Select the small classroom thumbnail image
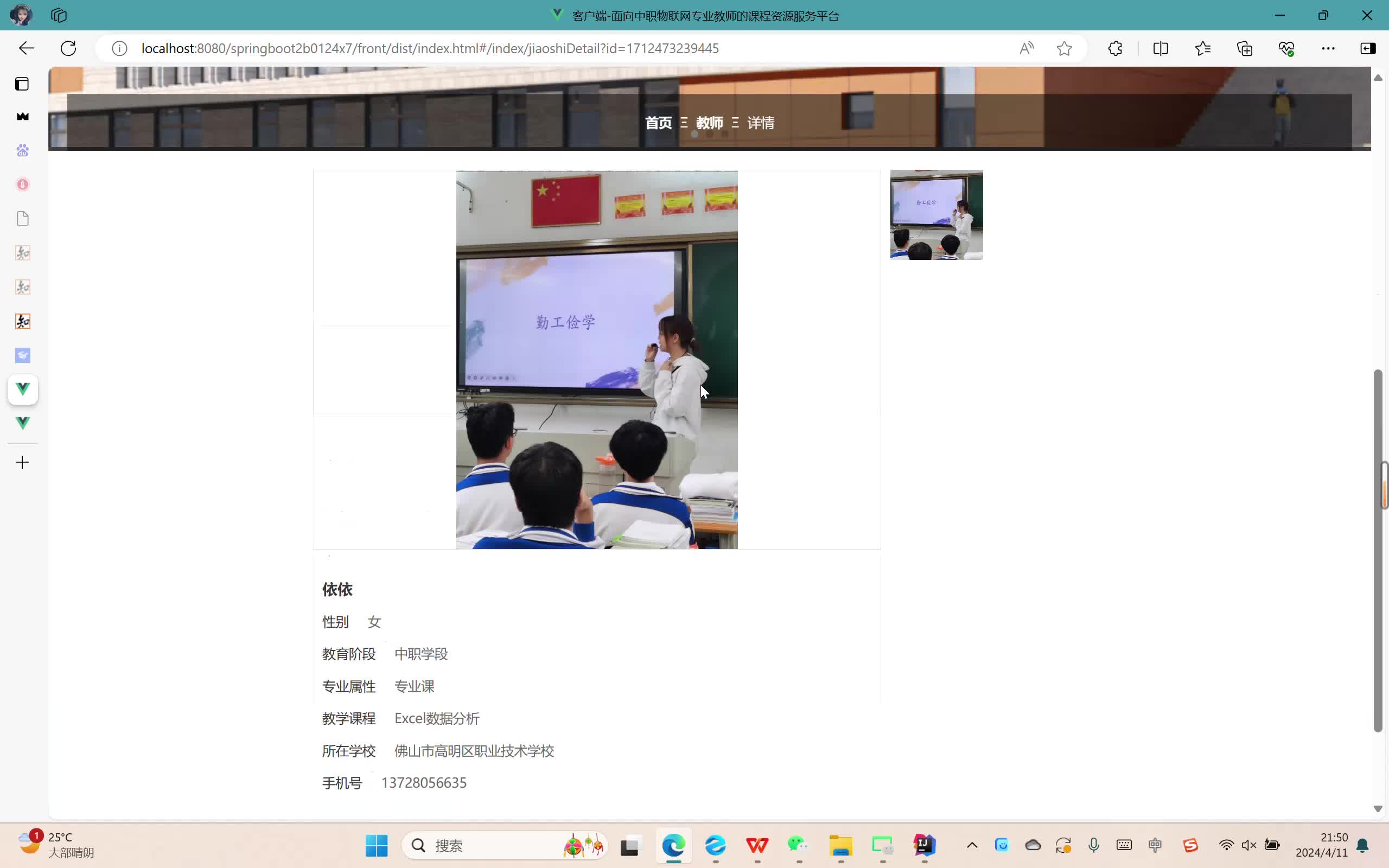The width and height of the screenshot is (1389, 868). point(936,215)
